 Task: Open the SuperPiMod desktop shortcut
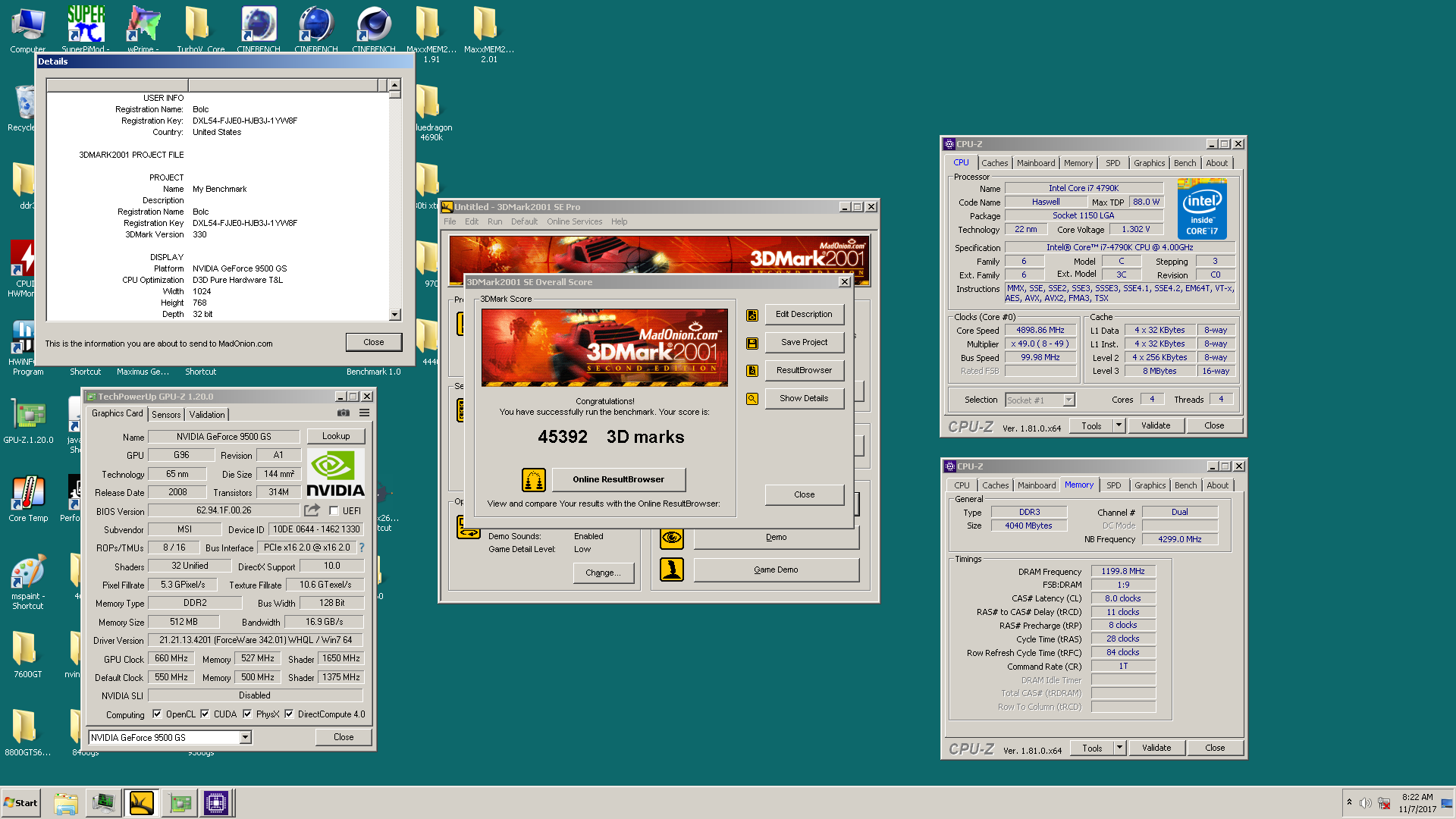click(86, 30)
